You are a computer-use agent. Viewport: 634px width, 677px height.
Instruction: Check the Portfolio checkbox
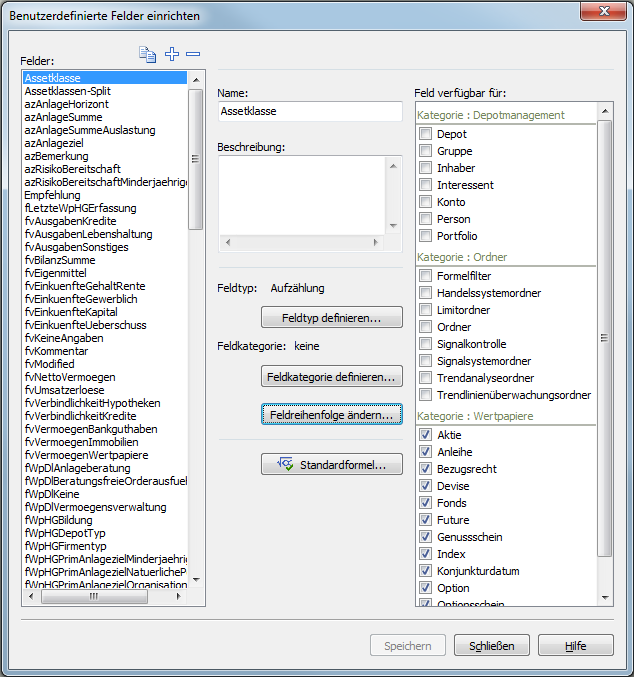[426, 236]
